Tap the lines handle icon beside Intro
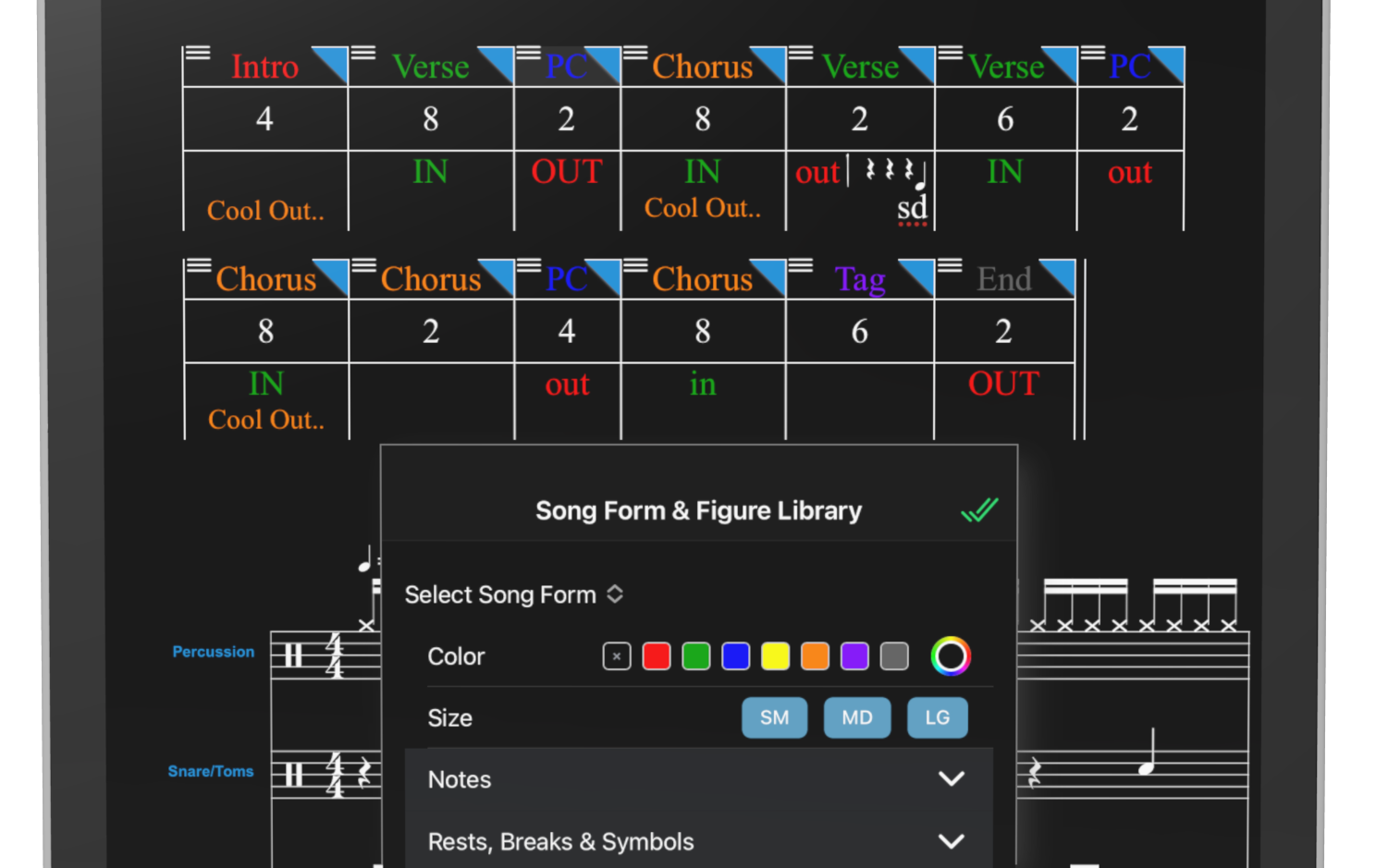The height and width of the screenshot is (868, 1376). tap(198, 53)
